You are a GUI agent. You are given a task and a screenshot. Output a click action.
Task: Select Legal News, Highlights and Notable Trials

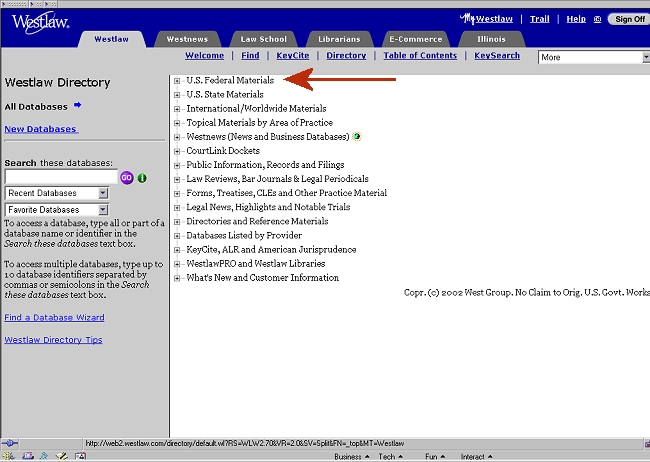(268, 207)
